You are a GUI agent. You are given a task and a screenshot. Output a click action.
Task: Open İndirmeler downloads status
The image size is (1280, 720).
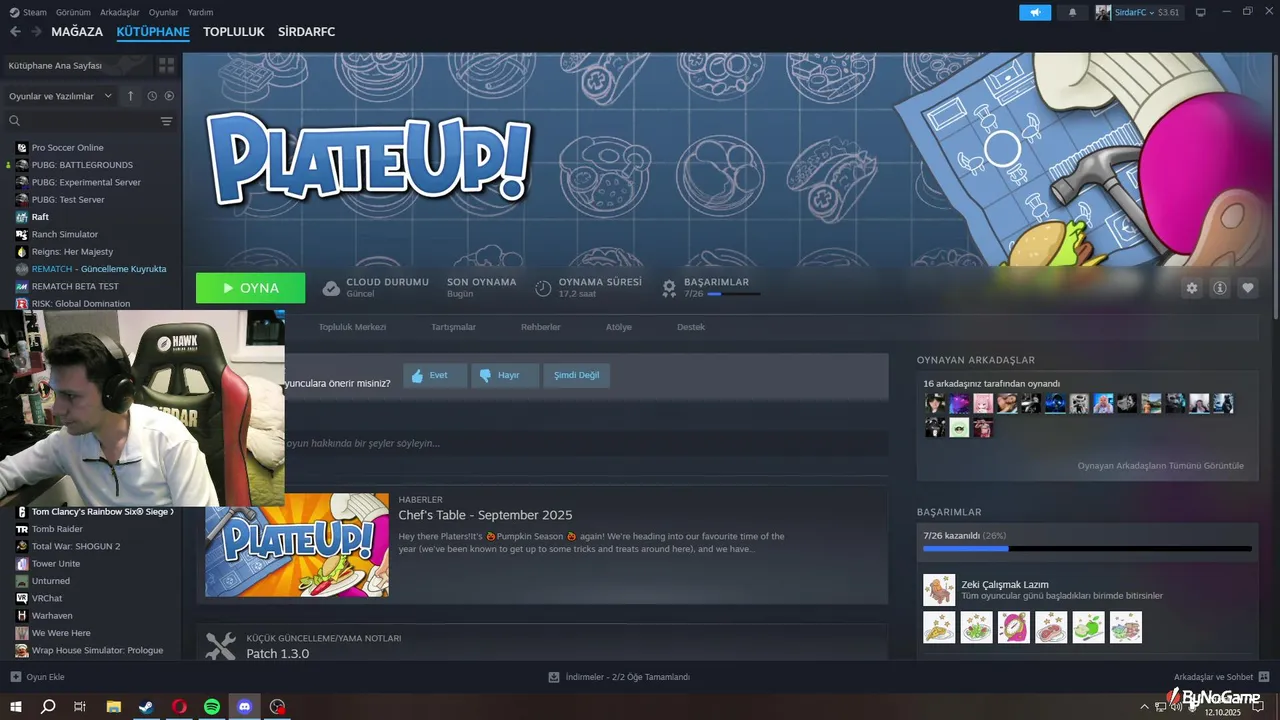coord(619,677)
